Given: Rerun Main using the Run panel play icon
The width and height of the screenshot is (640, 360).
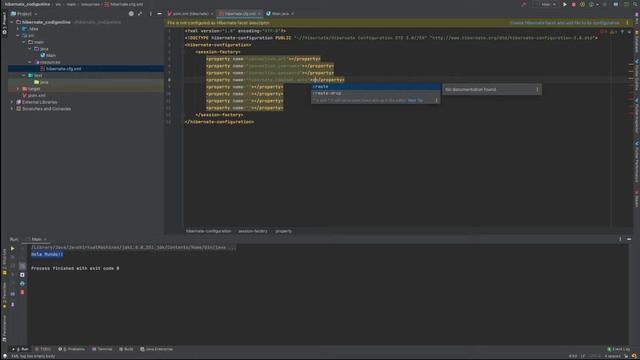Looking at the screenshot, I should [13, 248].
